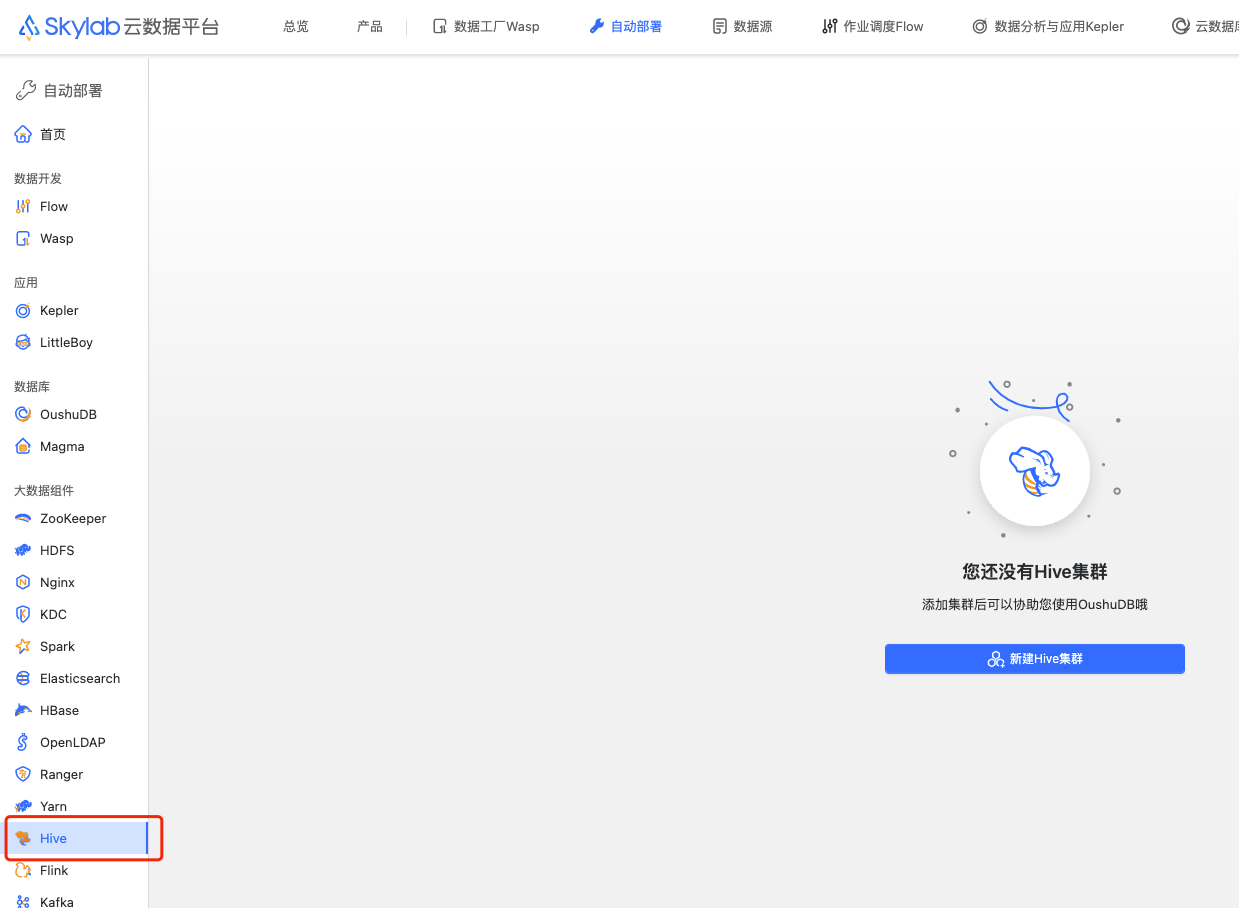Screen dimensions: 1239x908
Task: Click the Skylab云数据平台 title text
Action: point(132,27)
